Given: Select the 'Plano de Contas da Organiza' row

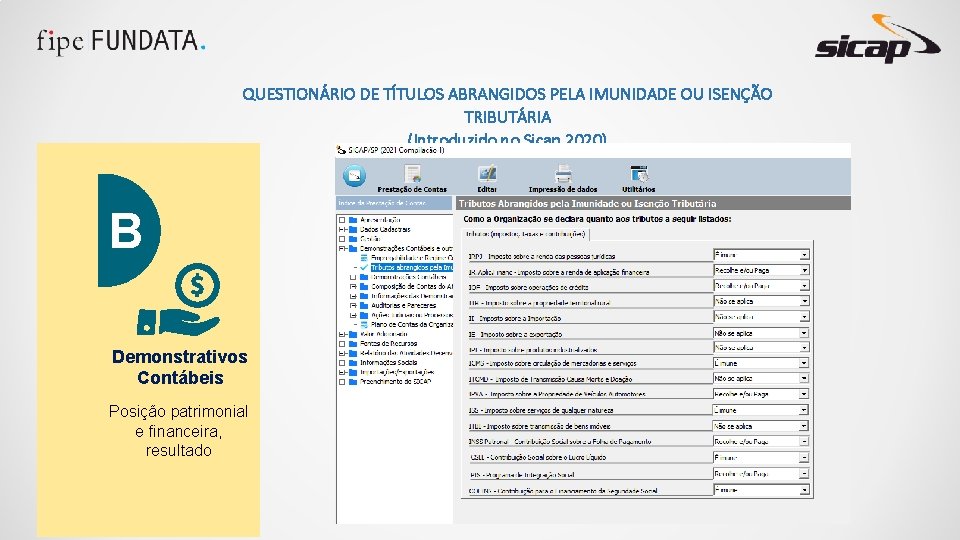Looking at the screenshot, I should tap(412, 324).
